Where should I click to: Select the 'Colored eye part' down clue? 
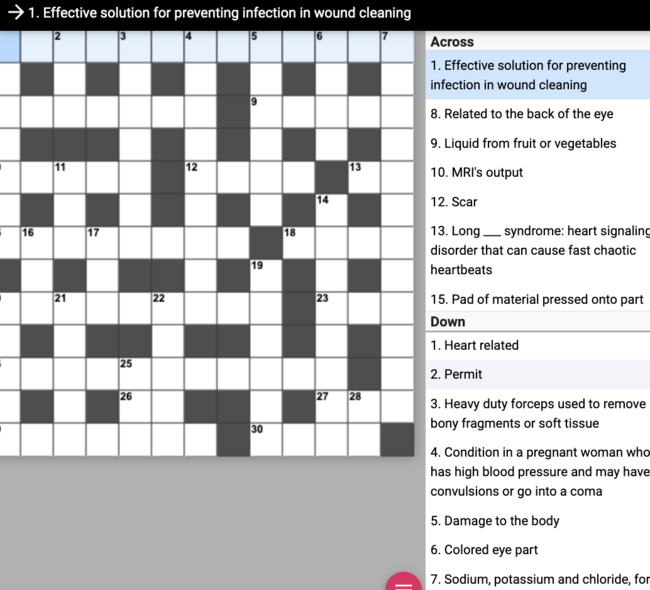[484, 549]
